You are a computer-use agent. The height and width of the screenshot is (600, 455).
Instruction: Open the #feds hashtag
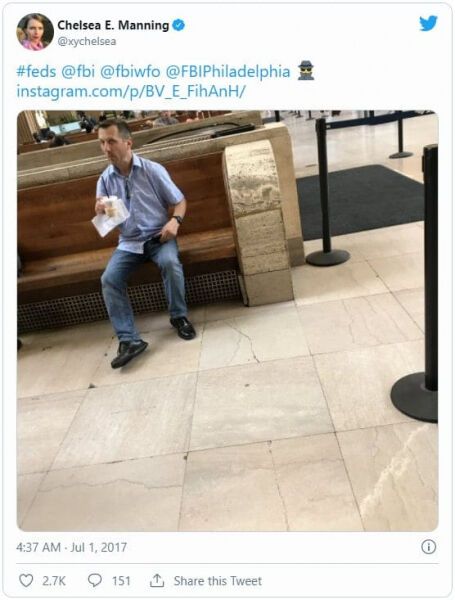(36, 72)
